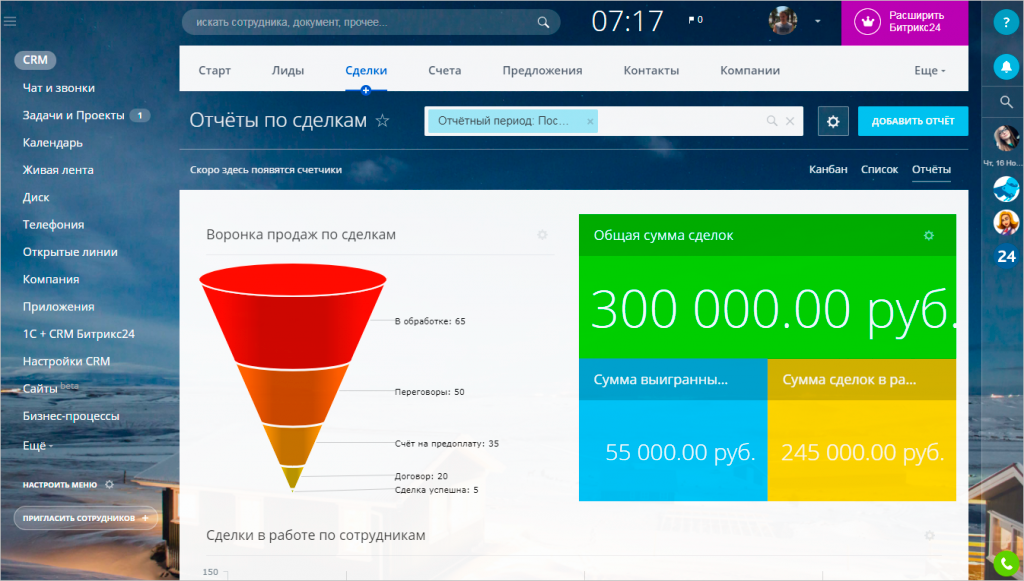Image resolution: width=1024 pixels, height=581 pixels.
Task: Click plus icon under Сделки tab
Action: tap(366, 91)
